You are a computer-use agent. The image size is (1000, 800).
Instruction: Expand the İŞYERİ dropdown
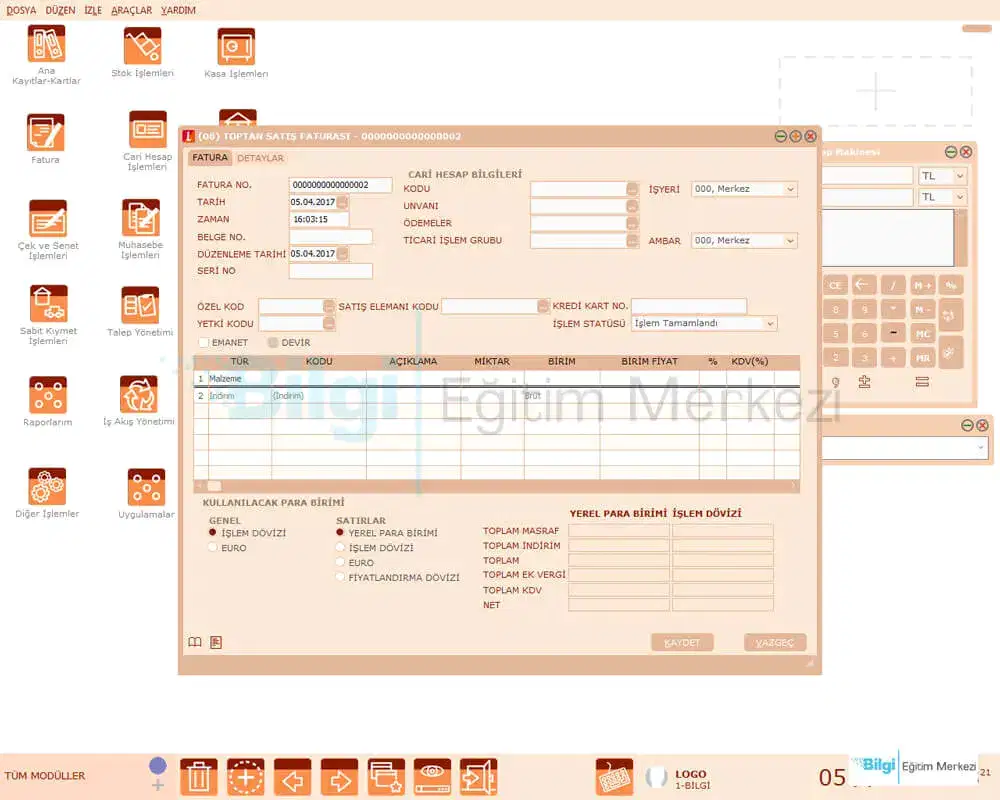coord(790,189)
